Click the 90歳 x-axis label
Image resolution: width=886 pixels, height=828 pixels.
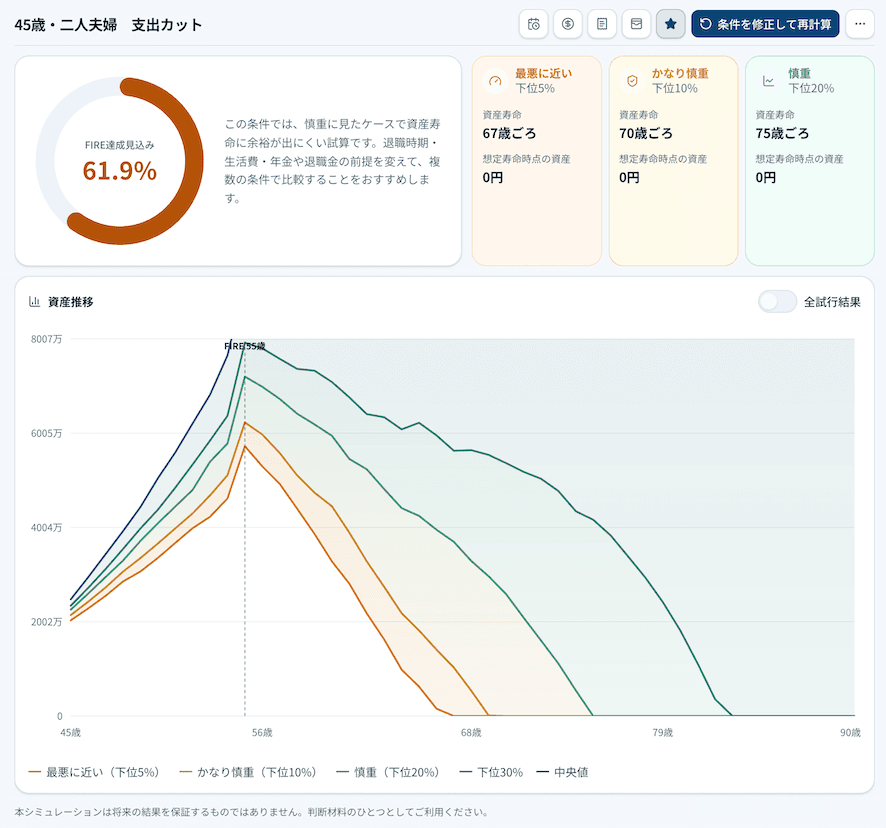tap(850, 732)
